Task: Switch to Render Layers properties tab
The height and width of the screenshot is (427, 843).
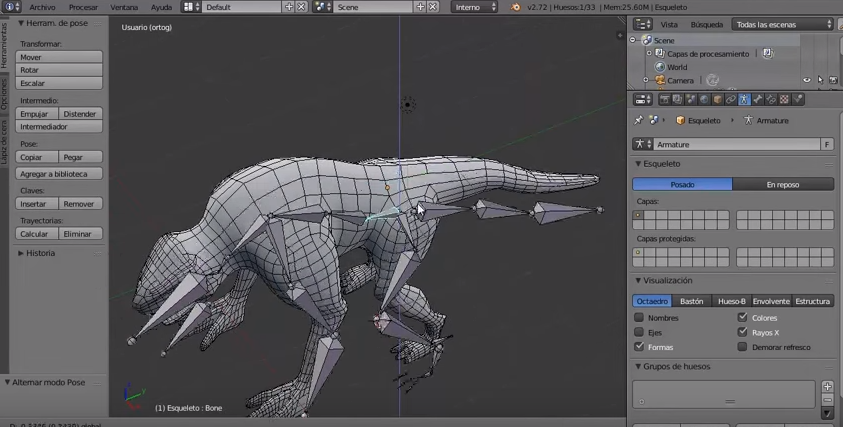Action: pos(677,99)
